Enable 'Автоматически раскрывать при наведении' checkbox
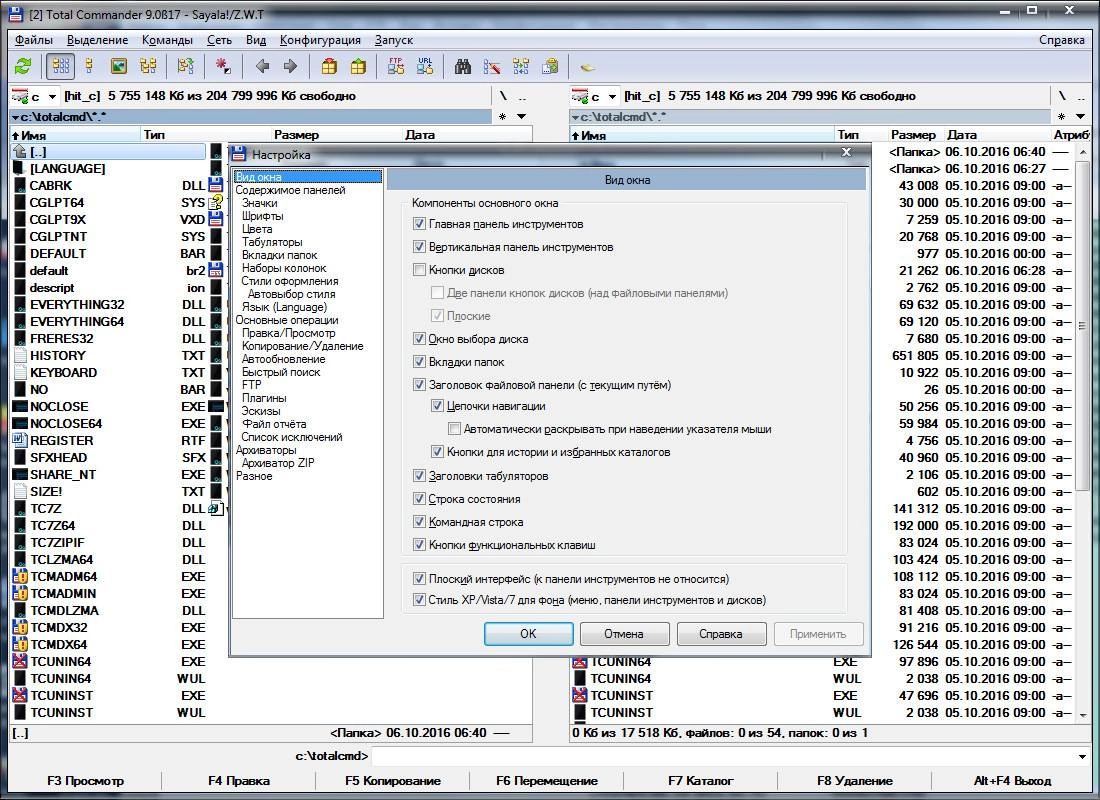 (455, 429)
